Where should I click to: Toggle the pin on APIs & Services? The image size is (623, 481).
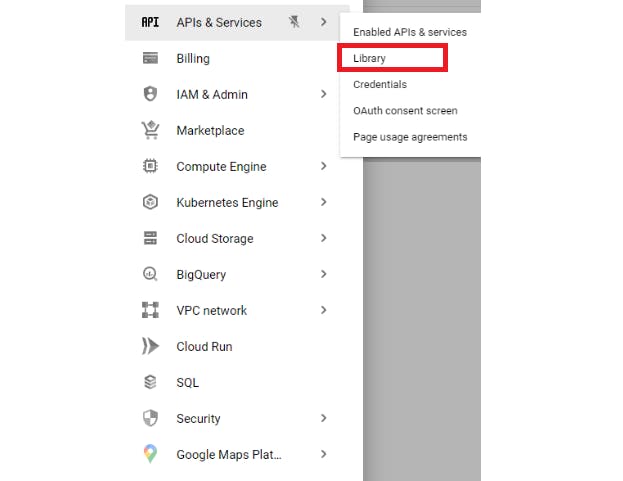(294, 22)
